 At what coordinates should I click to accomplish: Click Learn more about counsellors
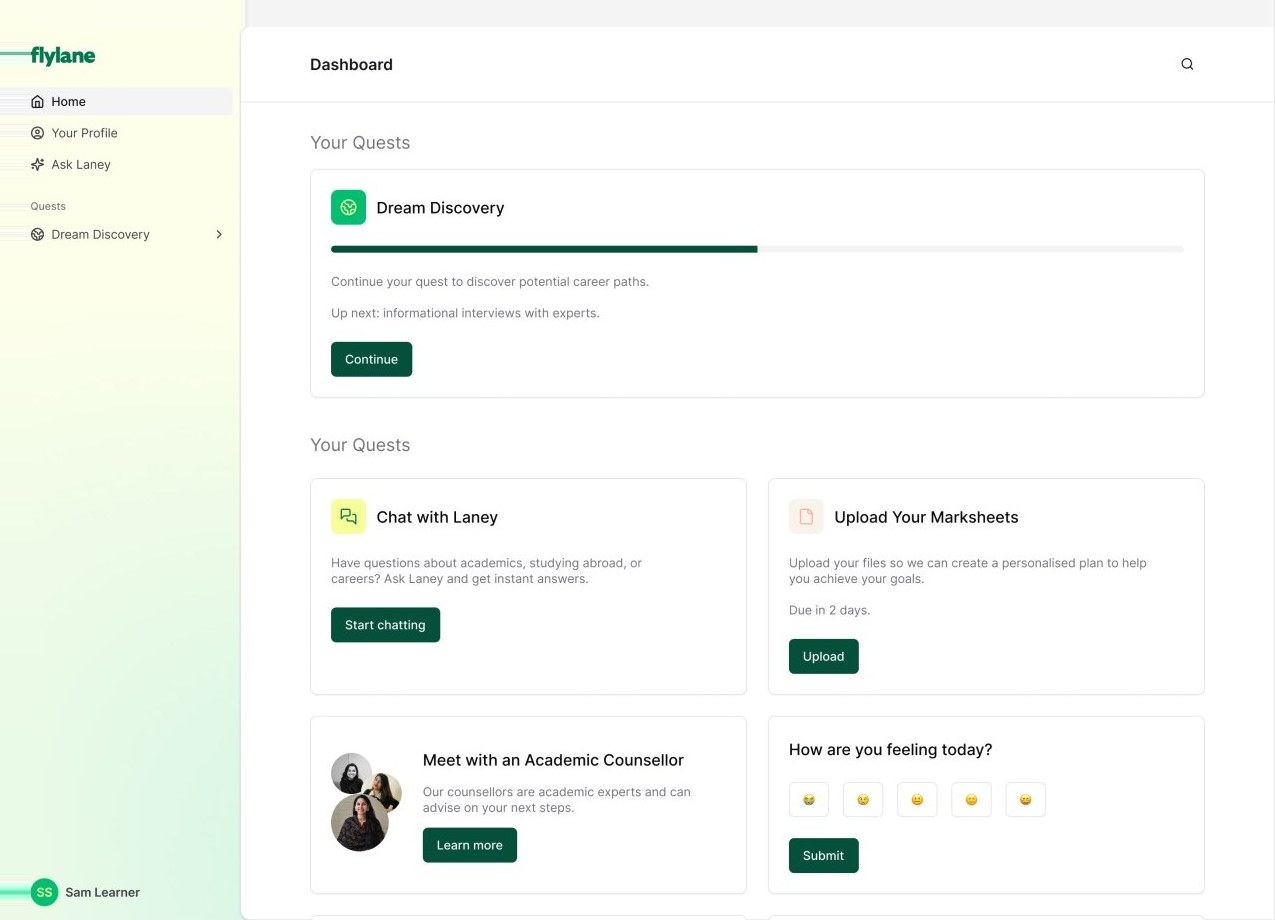point(469,845)
